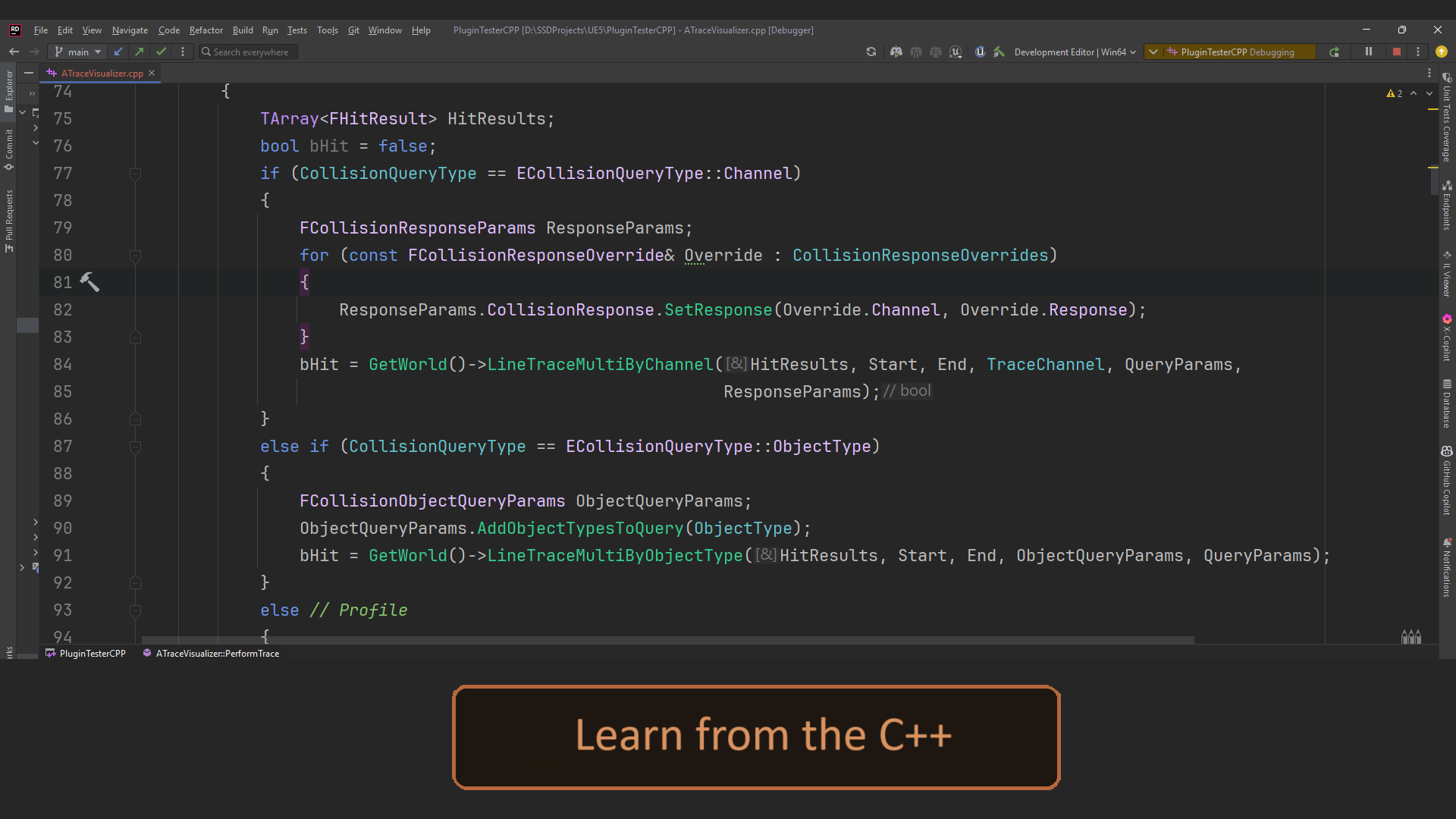Click the PerformTrace breadcrumb link
The image size is (1456, 819).
click(216, 653)
